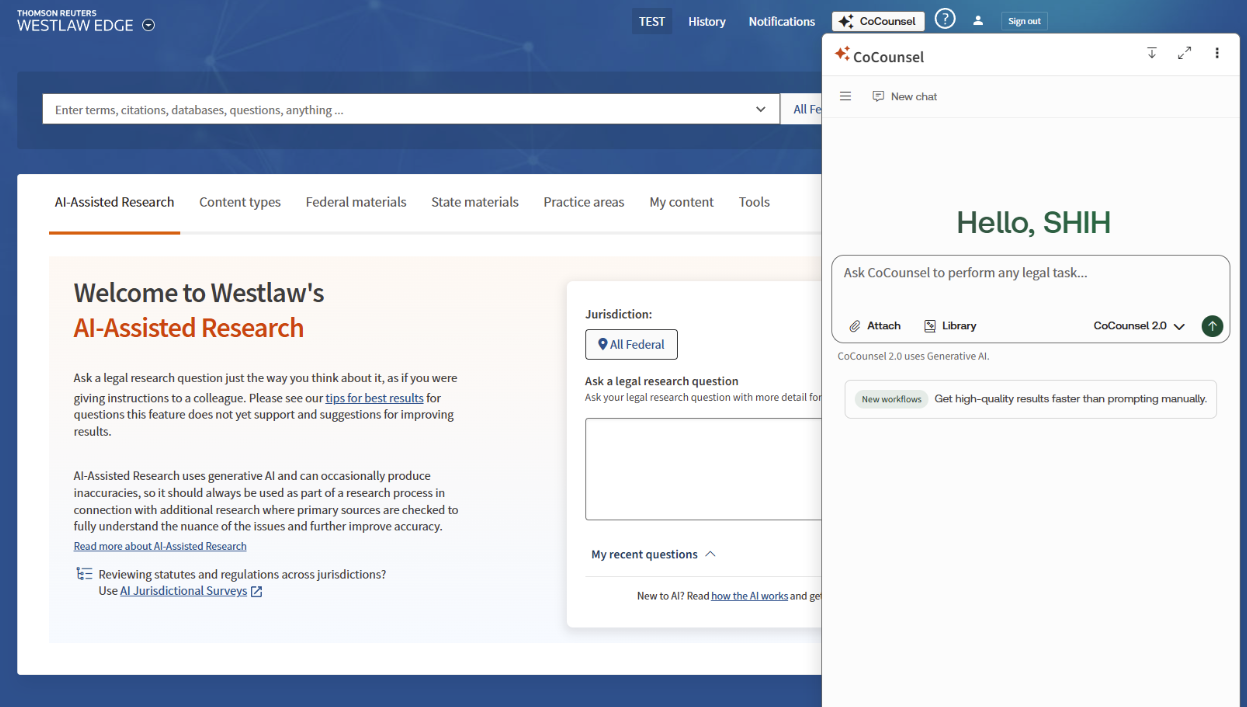The image size is (1247, 707).
Task: Attach a file to CoCounsel prompt
Action: (x=874, y=326)
